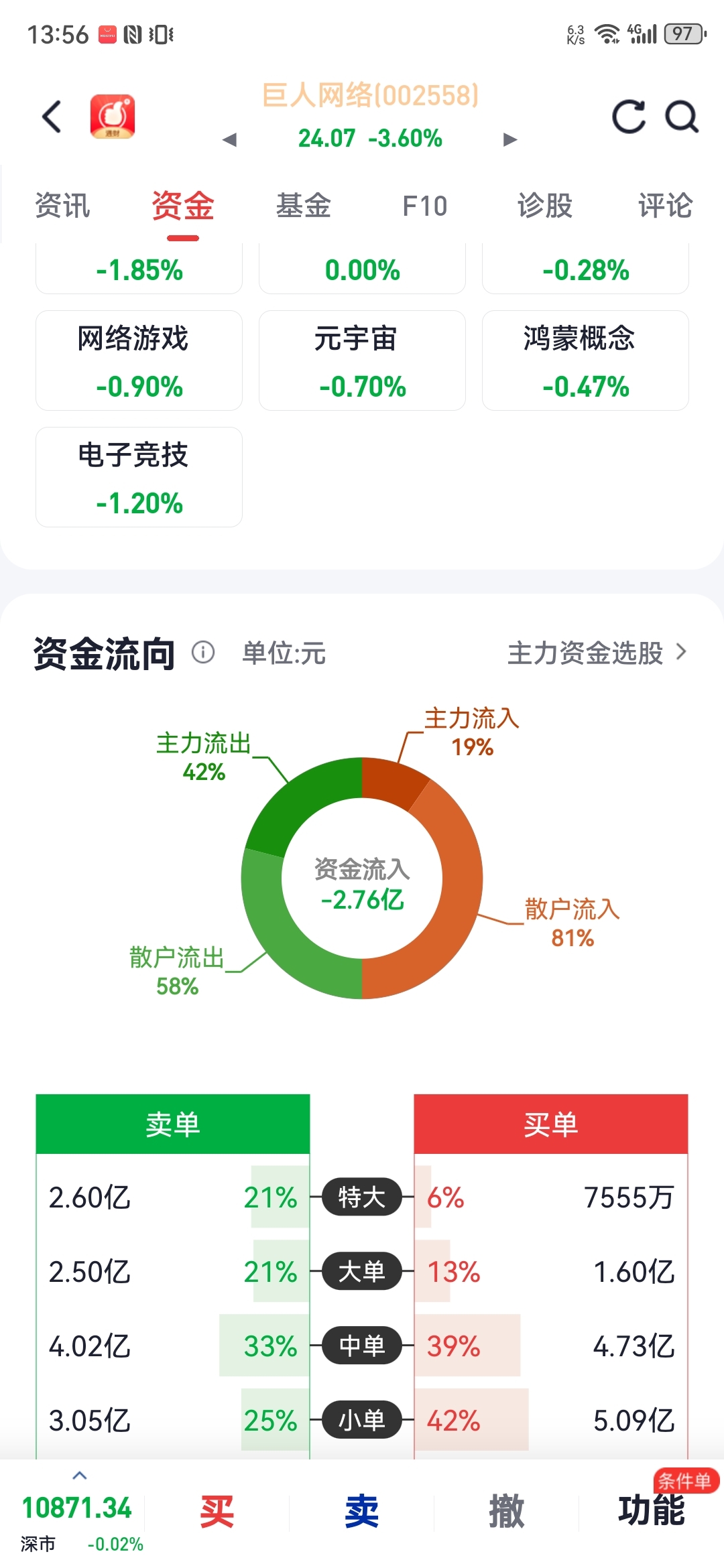The height and width of the screenshot is (1568, 724).
Task: Switch to next stock with right triangle
Action: click(x=510, y=139)
